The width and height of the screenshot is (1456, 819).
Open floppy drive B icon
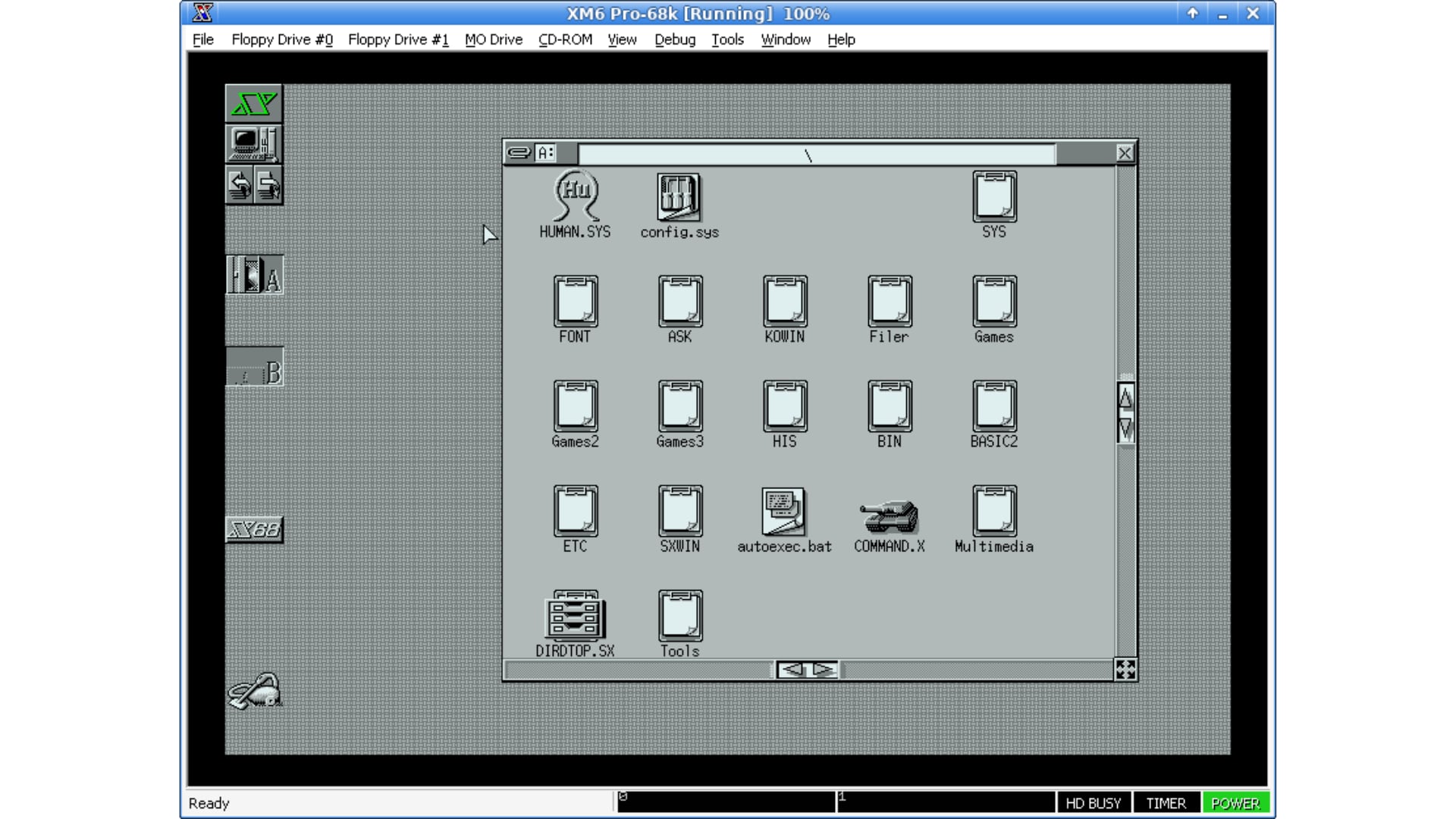point(255,367)
